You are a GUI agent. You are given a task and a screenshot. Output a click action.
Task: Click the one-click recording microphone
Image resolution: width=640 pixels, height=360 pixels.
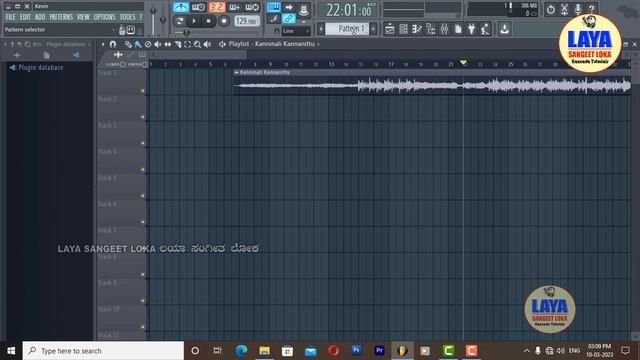[x=578, y=9]
